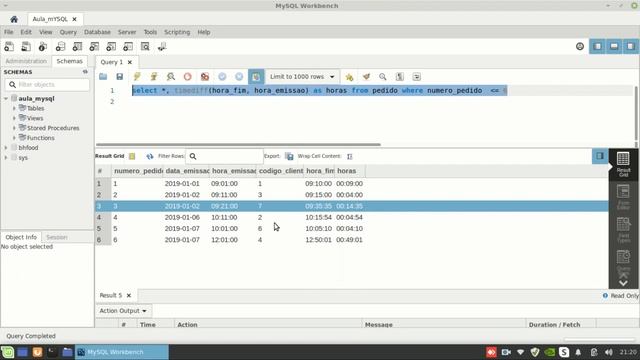Create new schema toolbar icon
Screen dimensions: 640x360
[x=60, y=47]
